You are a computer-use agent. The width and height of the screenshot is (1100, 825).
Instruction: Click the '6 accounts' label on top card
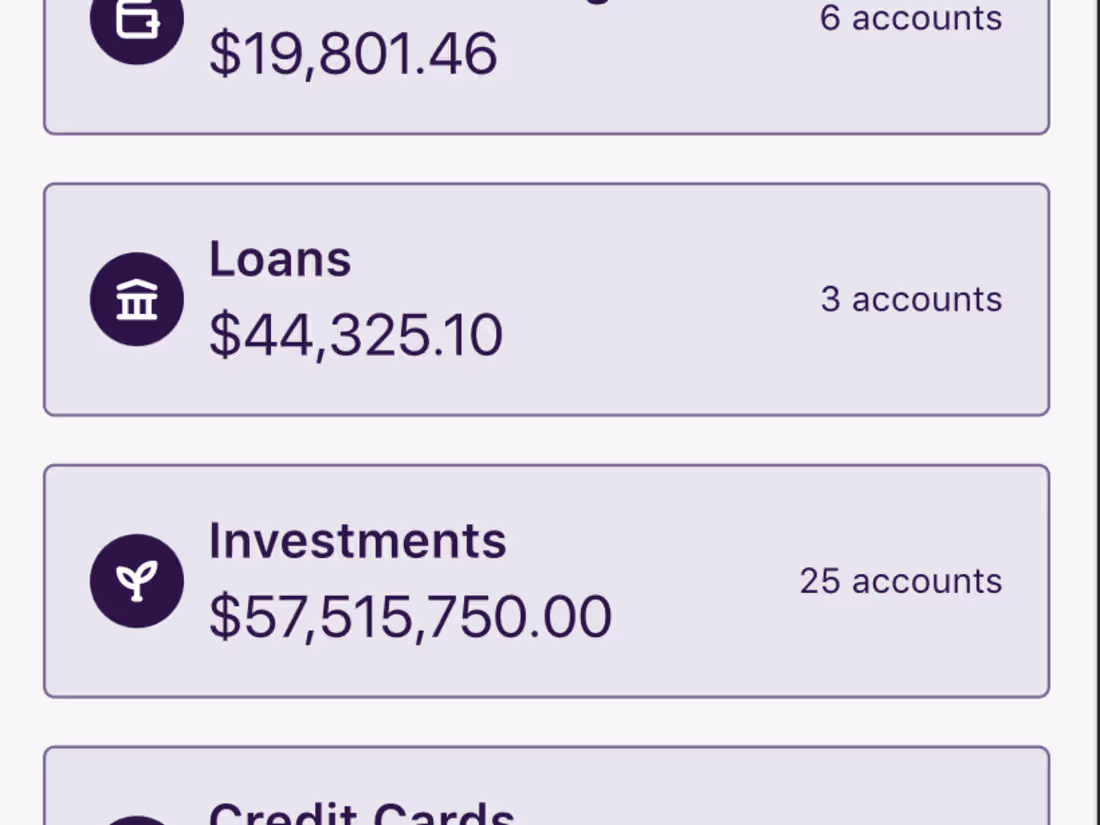pos(910,18)
